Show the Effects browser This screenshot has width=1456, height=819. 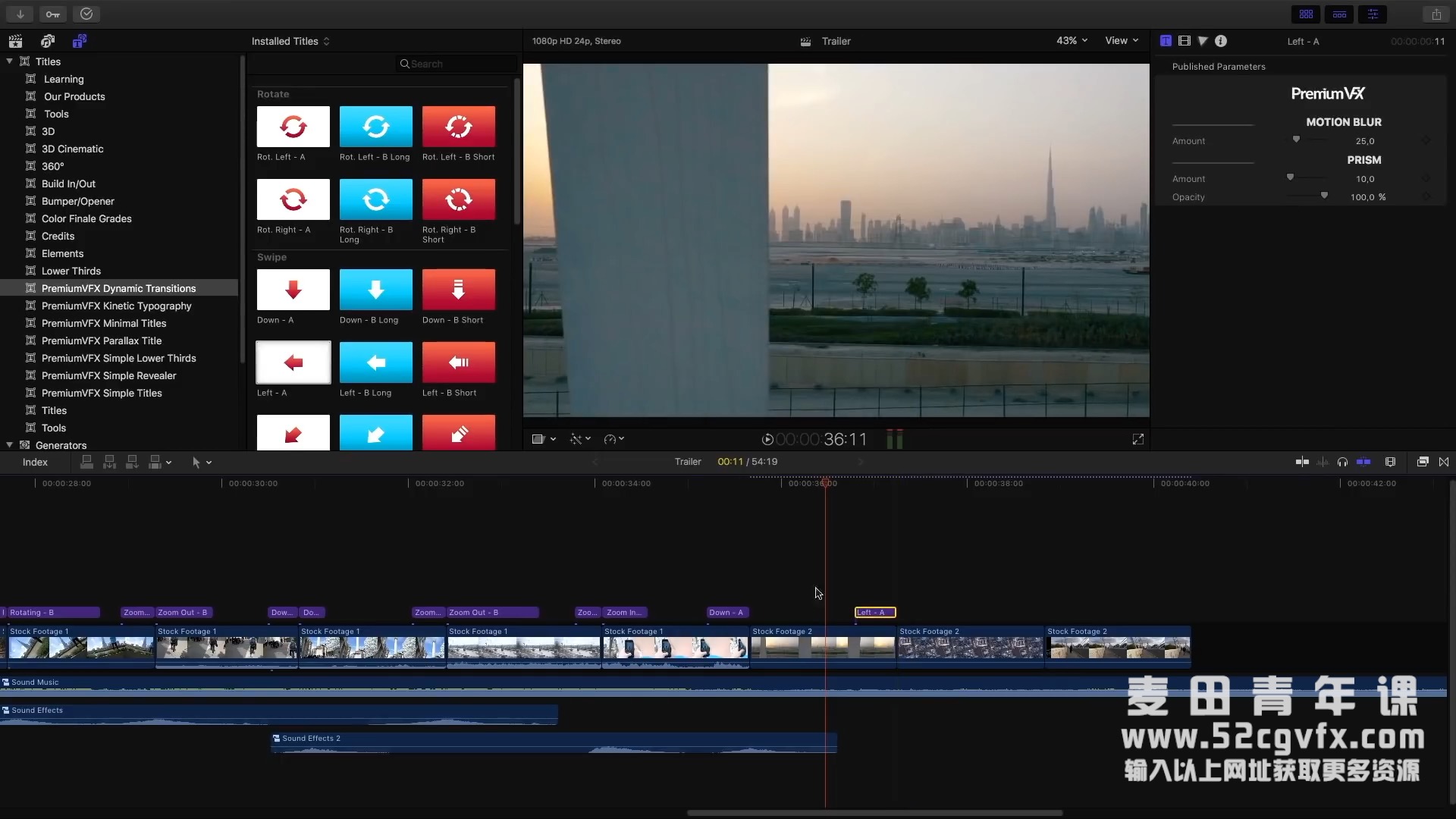coord(1423,462)
